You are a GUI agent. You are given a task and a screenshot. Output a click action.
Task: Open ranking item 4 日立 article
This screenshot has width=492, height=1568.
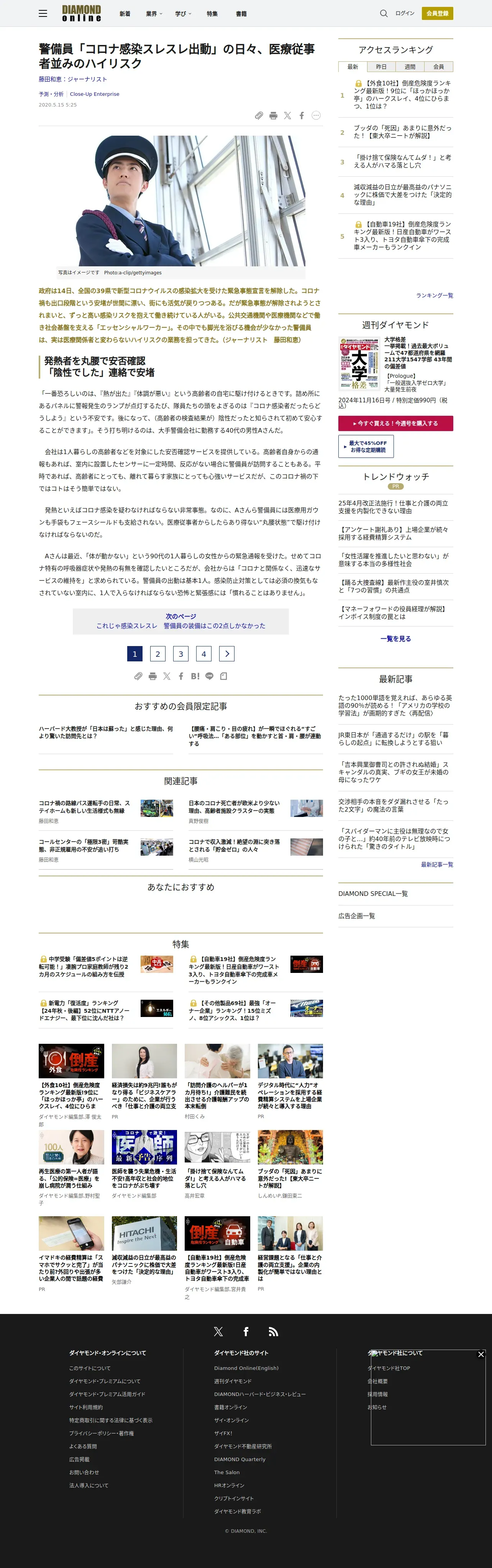tap(402, 195)
